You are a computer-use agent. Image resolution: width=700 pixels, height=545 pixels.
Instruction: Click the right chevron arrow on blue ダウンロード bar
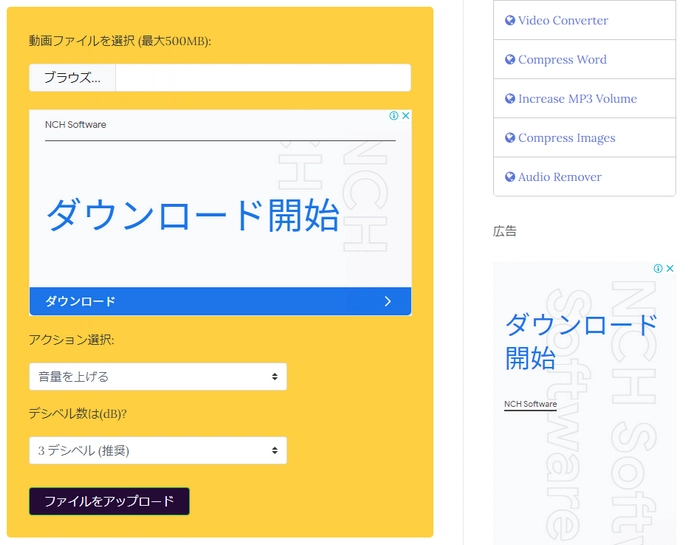[x=388, y=301]
